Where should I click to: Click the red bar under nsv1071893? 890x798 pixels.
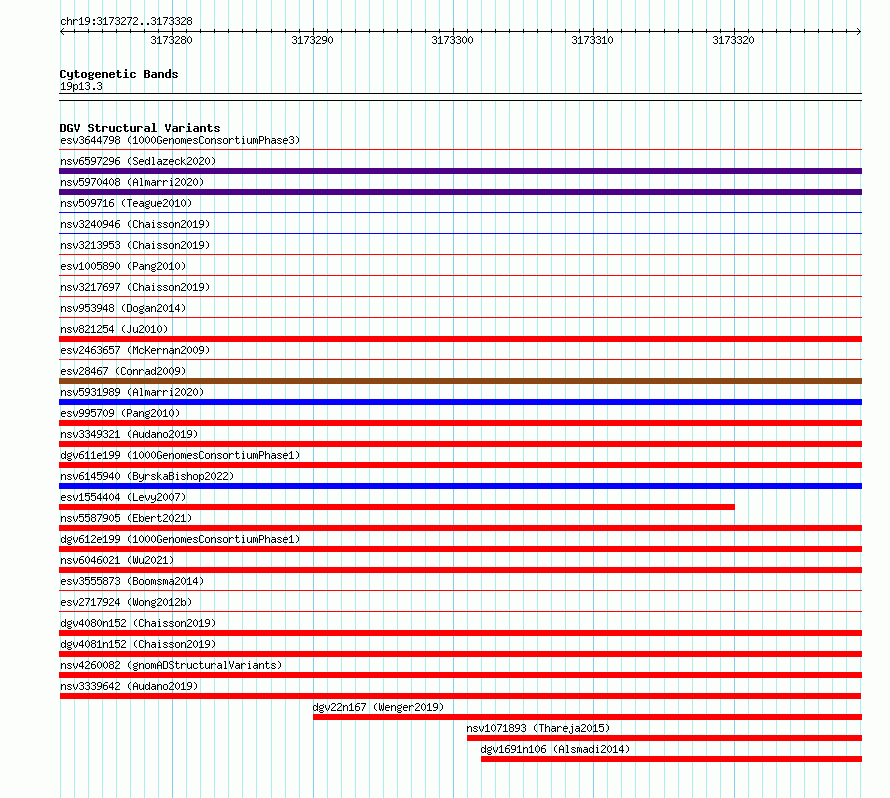click(665, 738)
